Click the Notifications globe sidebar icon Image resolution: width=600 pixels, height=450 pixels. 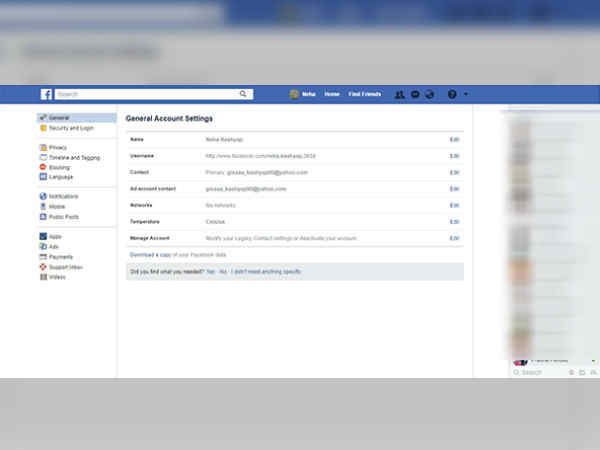(x=43, y=196)
